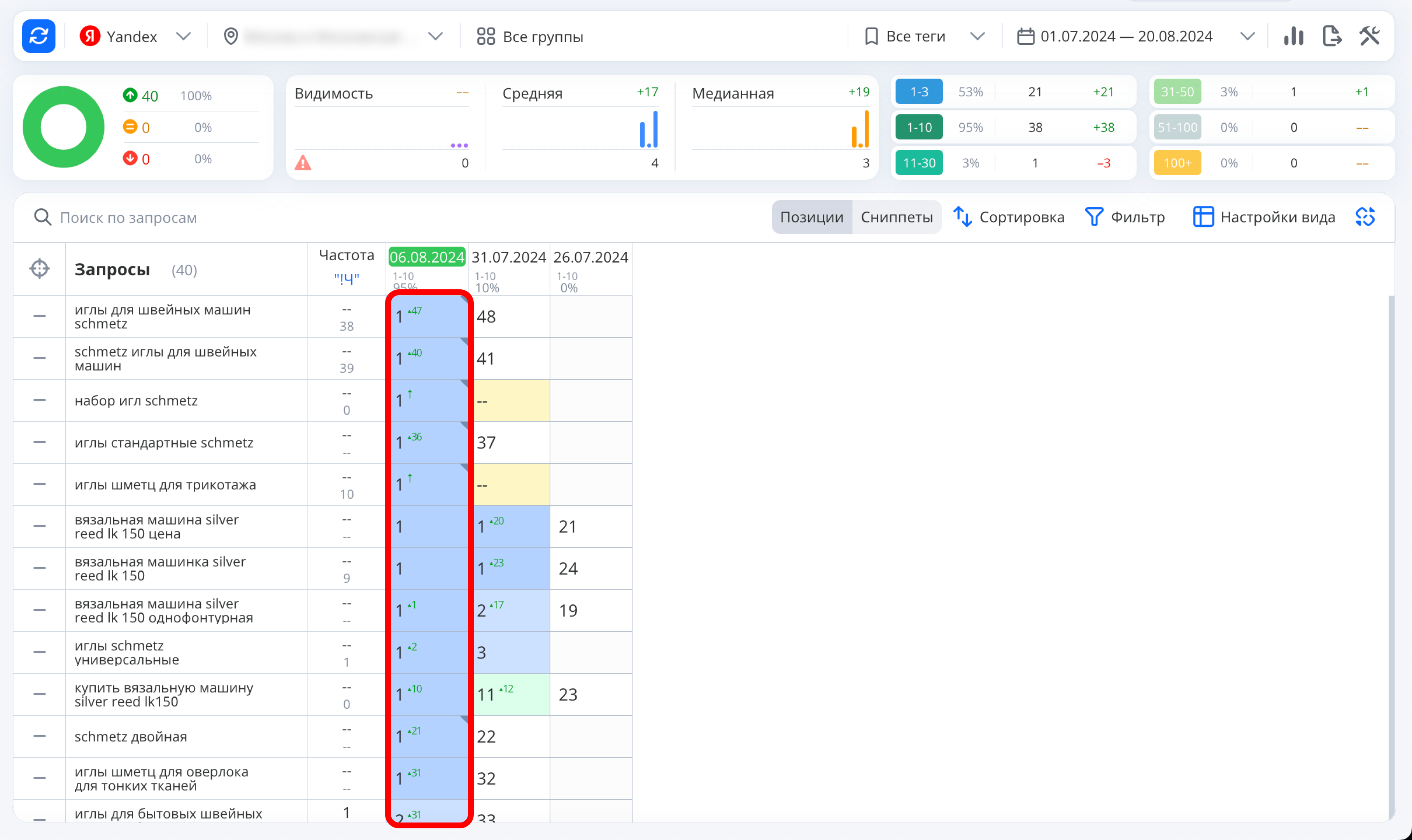Expand the Yandex search engine dropdown

[136, 36]
